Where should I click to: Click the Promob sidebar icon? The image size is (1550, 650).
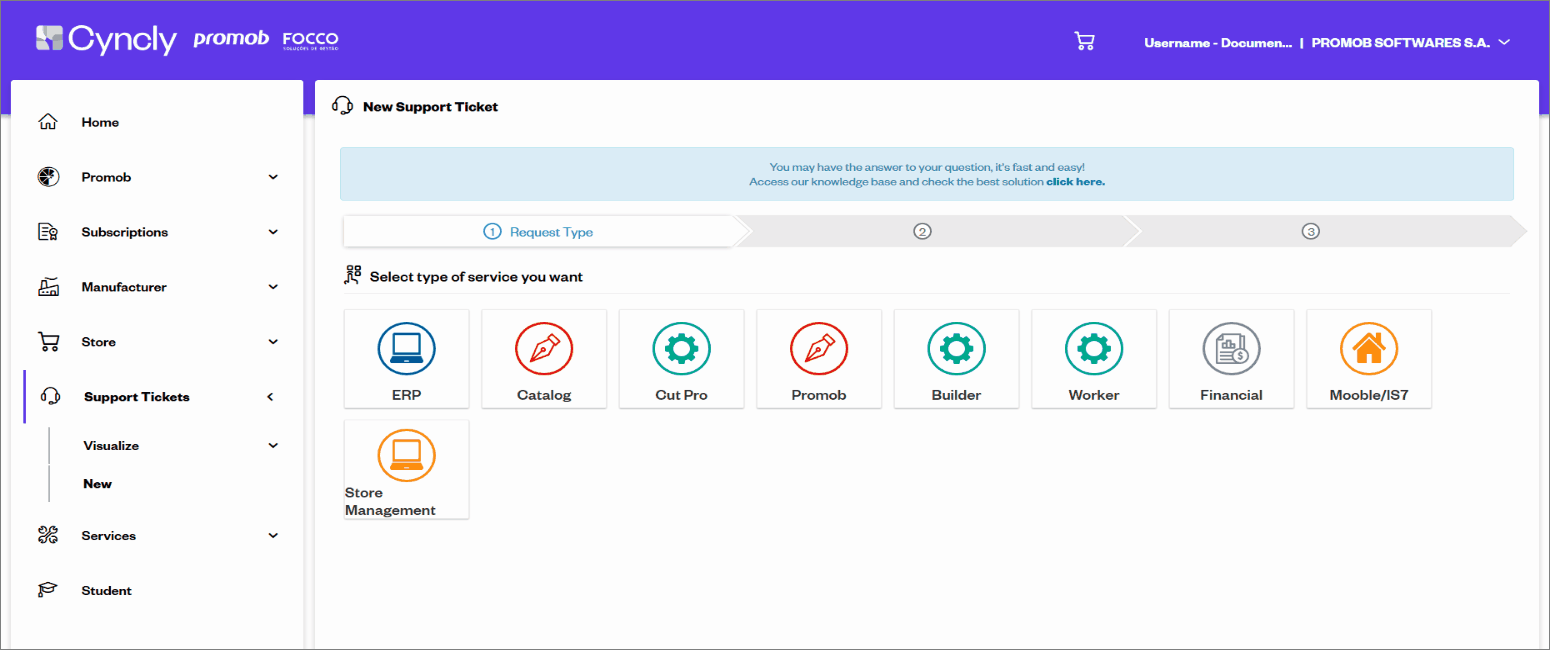point(48,177)
